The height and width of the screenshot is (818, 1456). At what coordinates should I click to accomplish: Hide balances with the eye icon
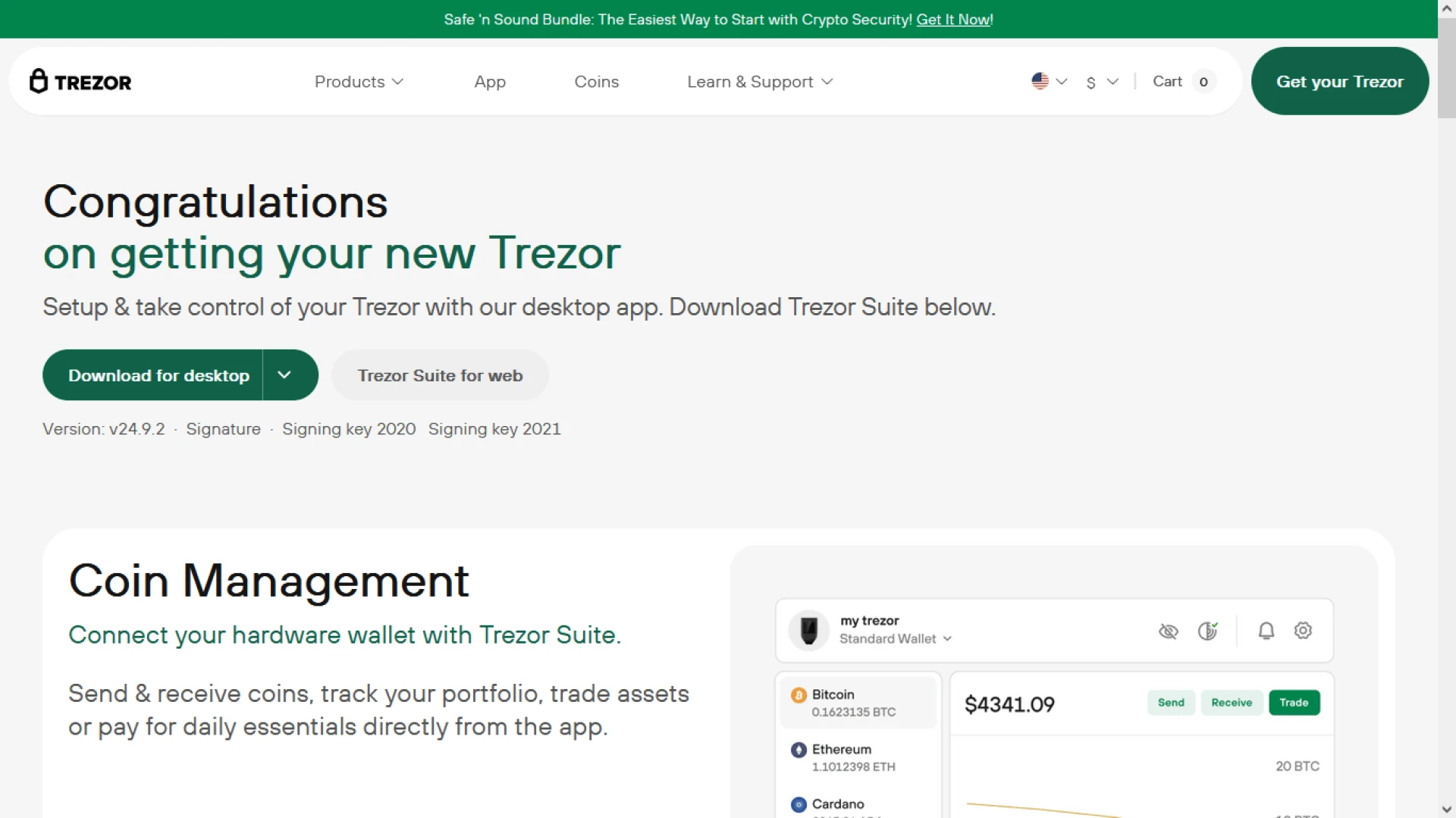click(1169, 631)
